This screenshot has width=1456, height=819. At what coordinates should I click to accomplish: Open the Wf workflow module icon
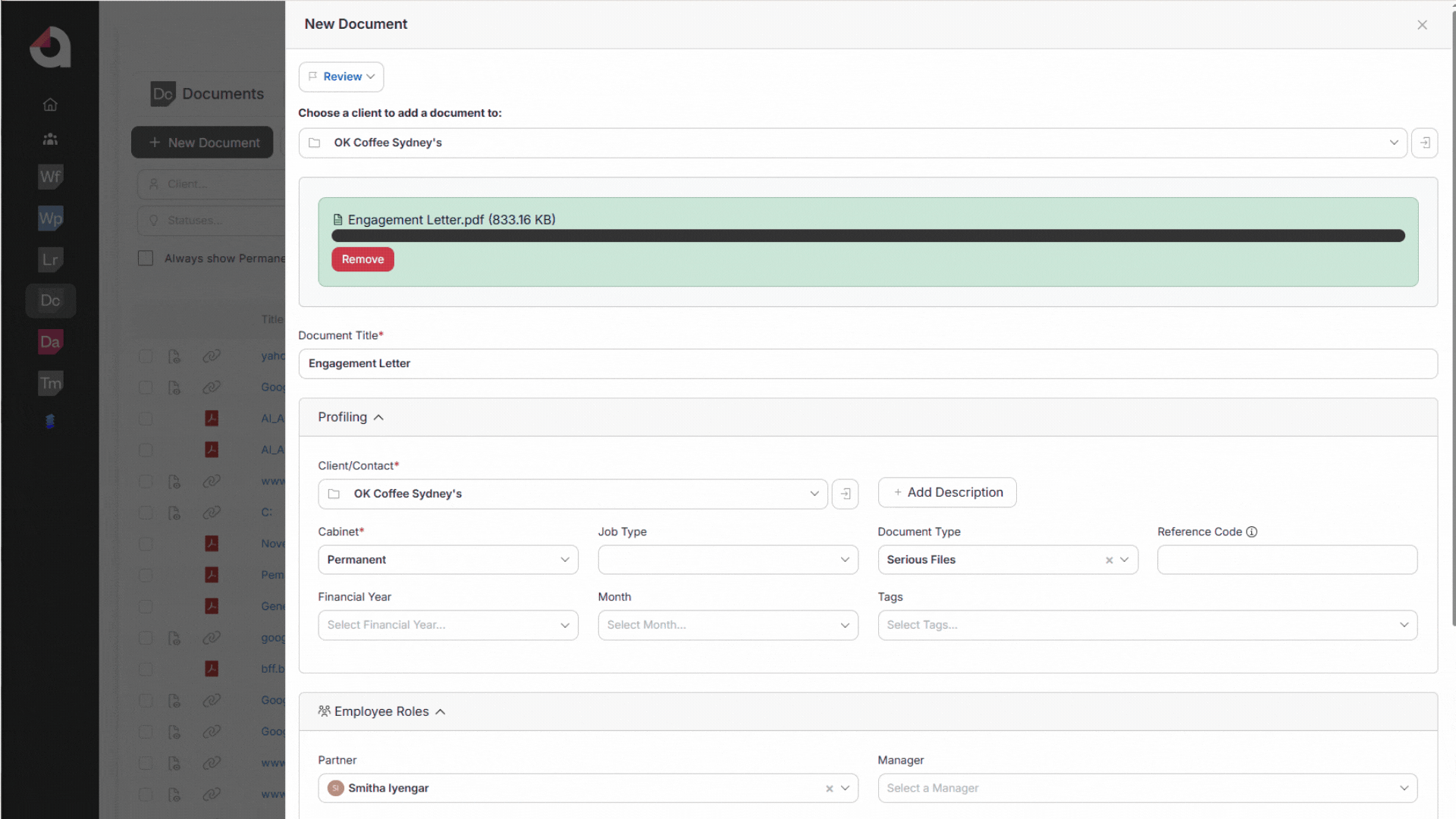click(50, 177)
